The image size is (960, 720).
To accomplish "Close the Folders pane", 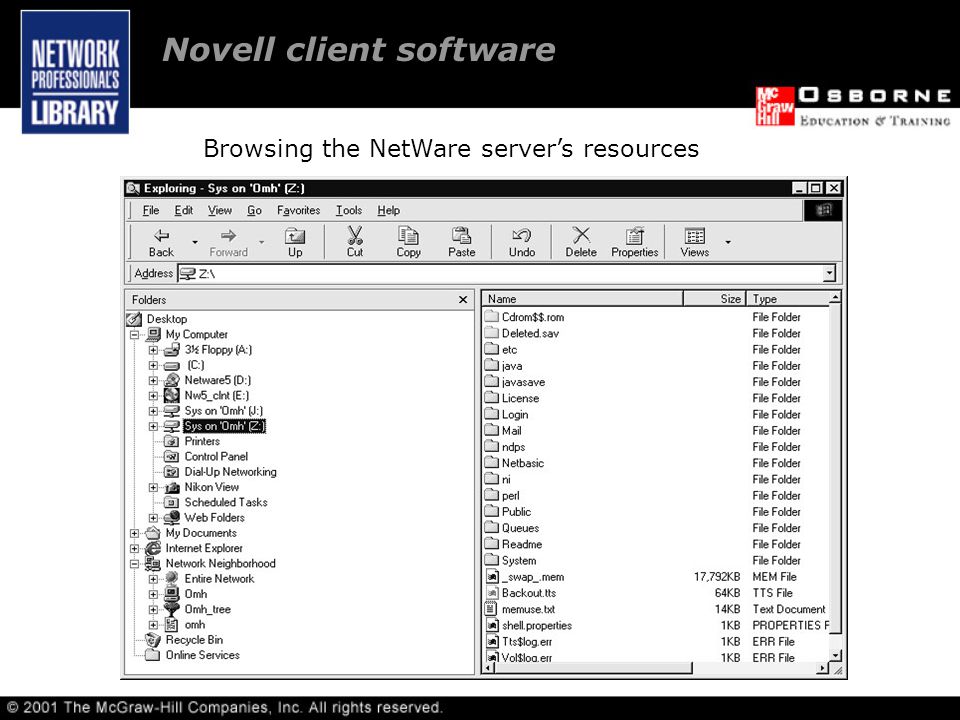I will pos(463,299).
